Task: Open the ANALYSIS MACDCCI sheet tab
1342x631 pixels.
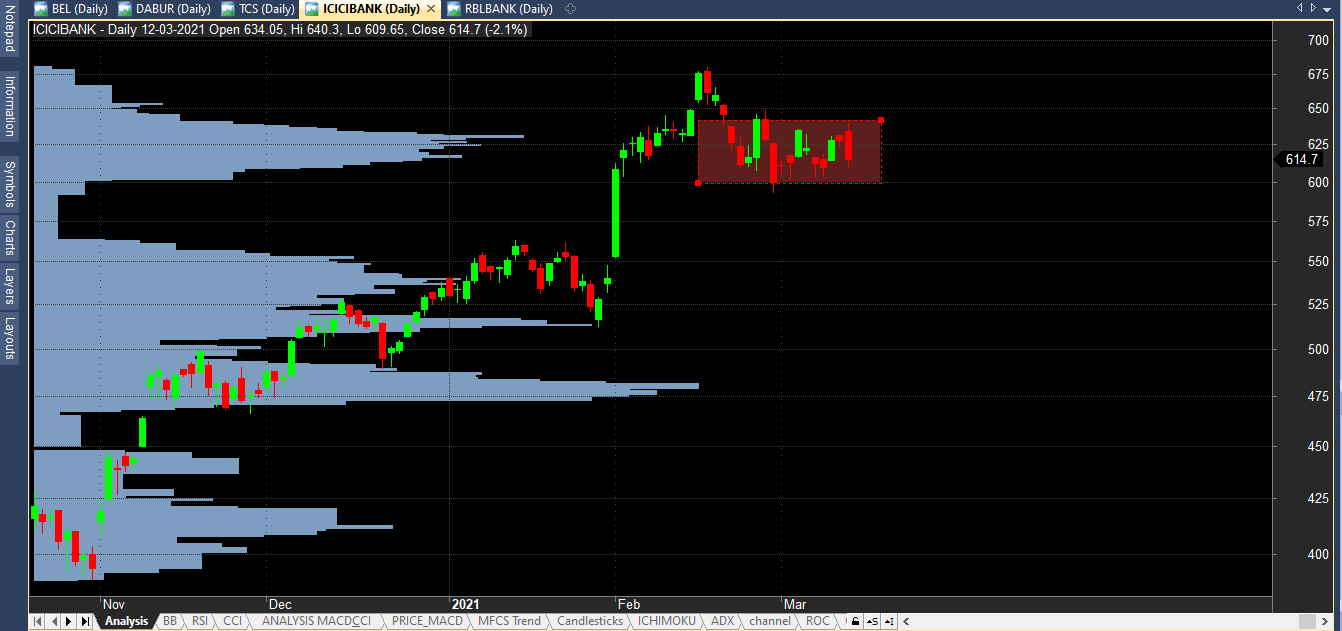Action: 316,621
